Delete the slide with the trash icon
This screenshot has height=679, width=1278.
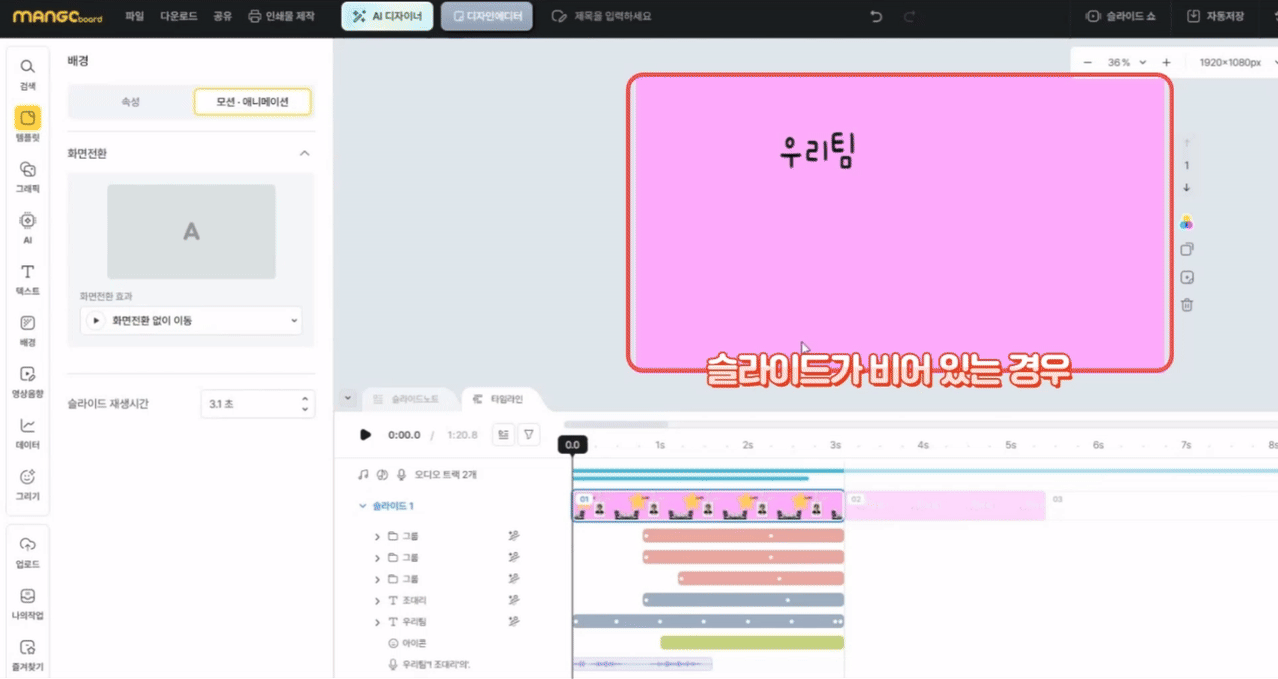[x=1187, y=305]
